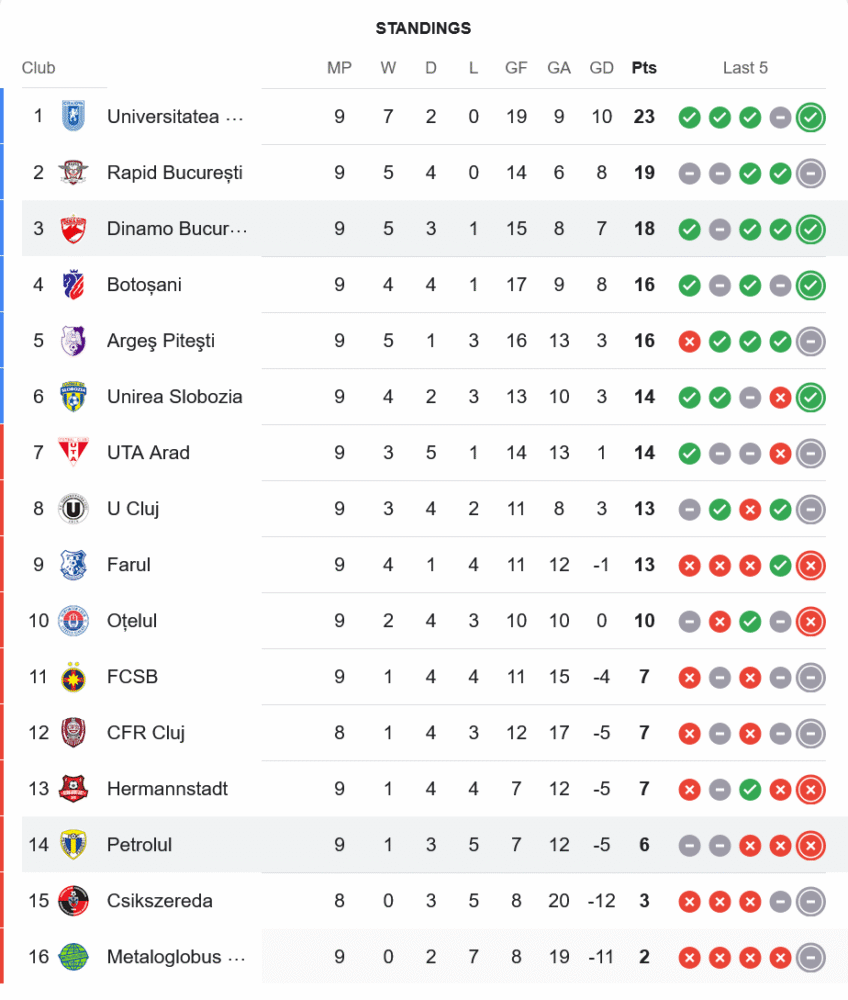Click Rapid București's latest draw indicator
Image resolution: width=848 pixels, height=1000 pixels.
coord(811,173)
